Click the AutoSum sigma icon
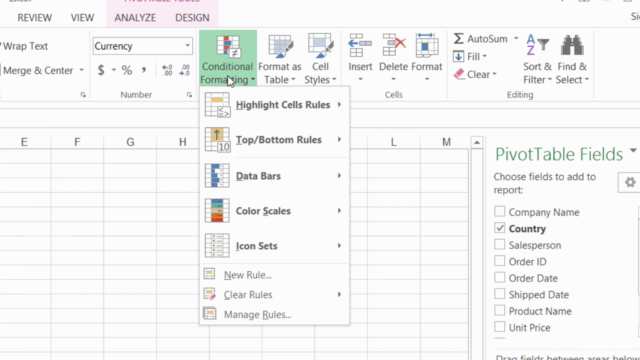Image resolution: width=640 pixels, height=360 pixels. [458, 39]
